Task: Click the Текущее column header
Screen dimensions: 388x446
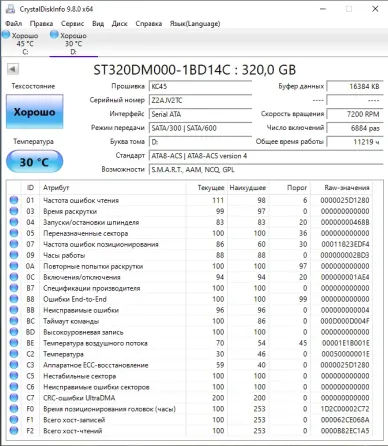Action: (x=206, y=188)
